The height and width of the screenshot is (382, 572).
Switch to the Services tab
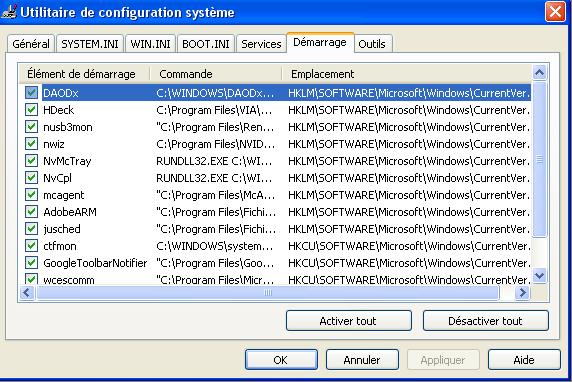[x=261, y=44]
